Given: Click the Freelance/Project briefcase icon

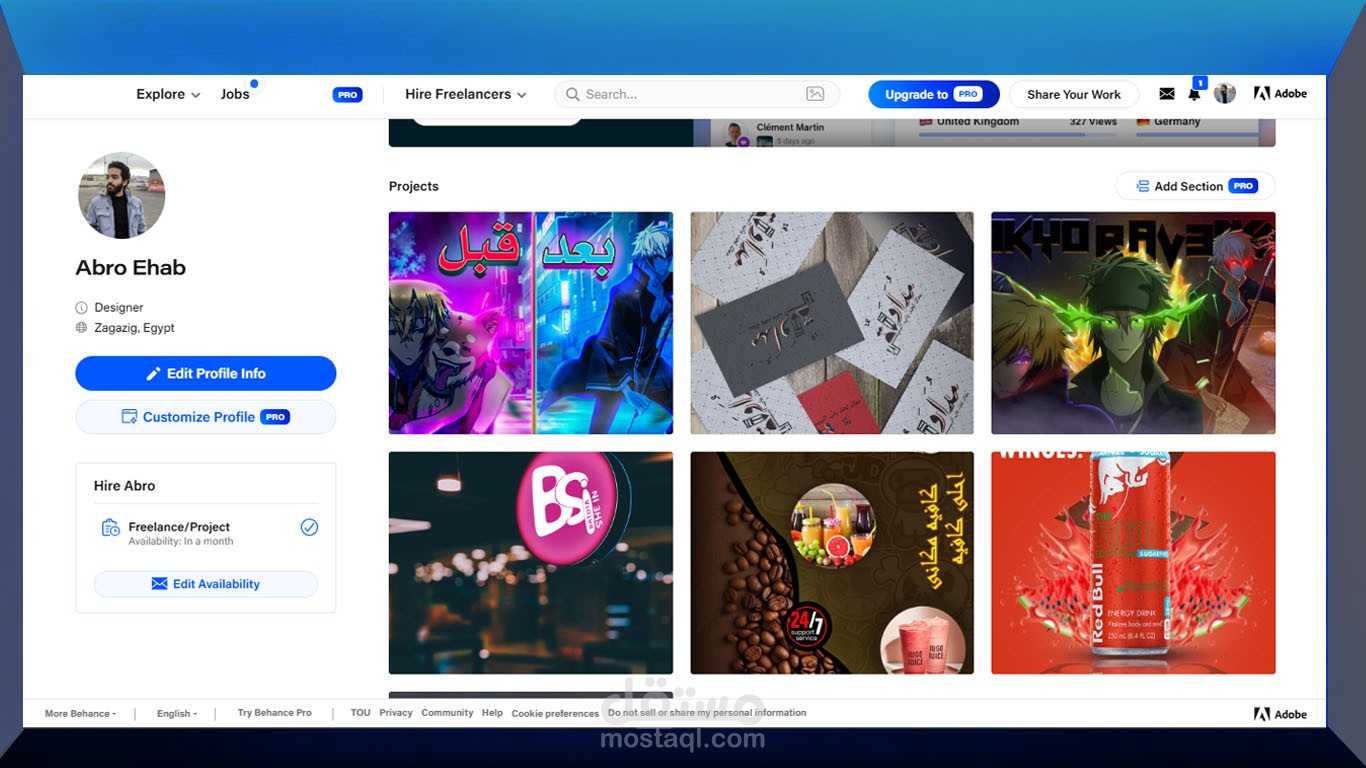Looking at the screenshot, I should point(111,528).
